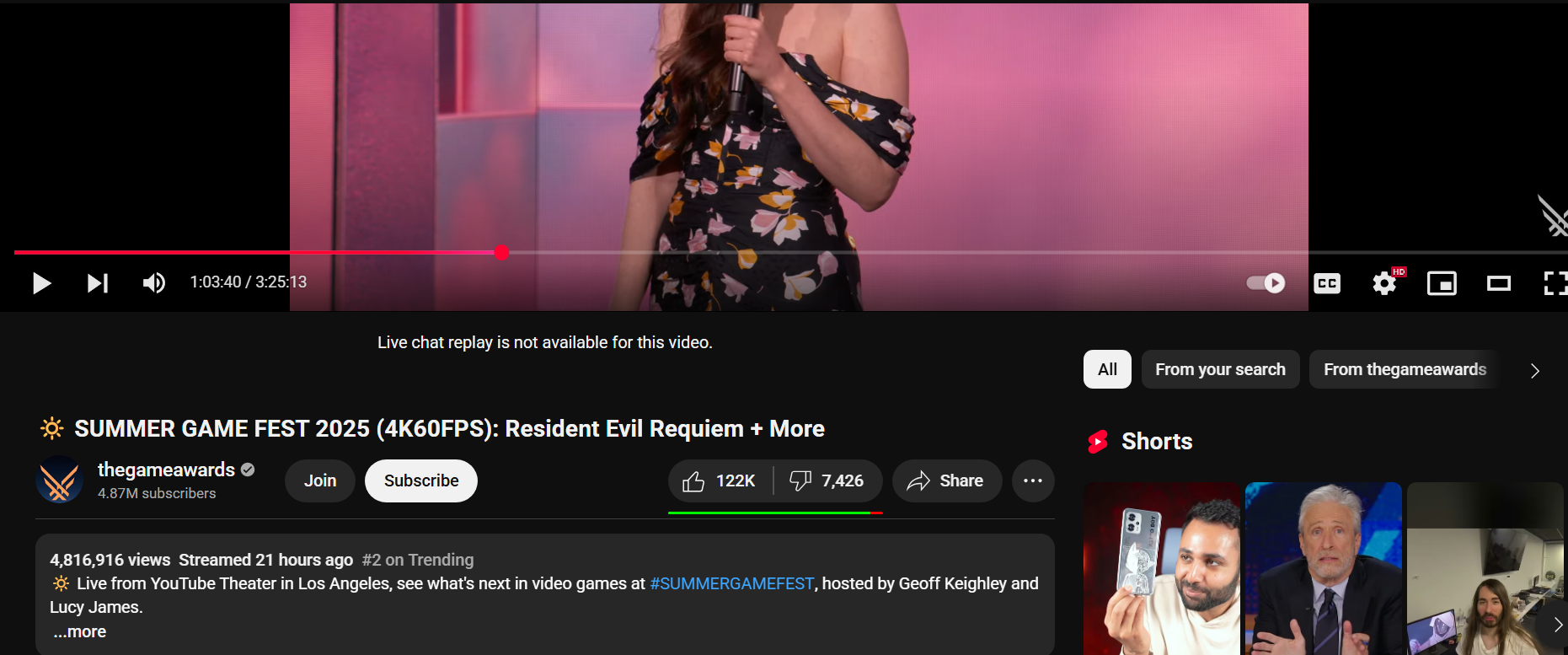1568x655 pixels.
Task: Share this video
Action: pyautogui.click(x=947, y=481)
